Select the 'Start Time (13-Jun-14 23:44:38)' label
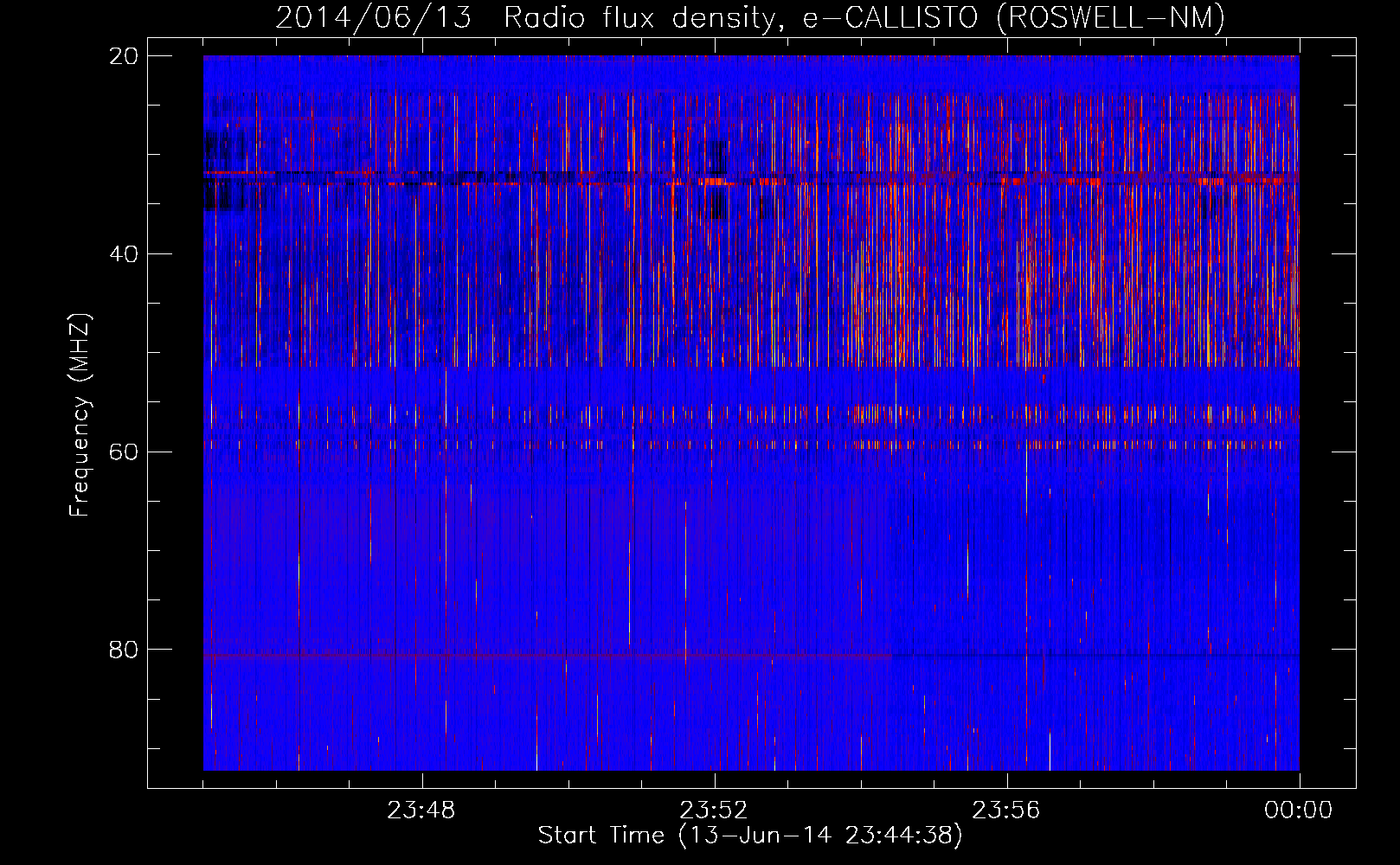The height and width of the screenshot is (865, 1400). click(750, 836)
